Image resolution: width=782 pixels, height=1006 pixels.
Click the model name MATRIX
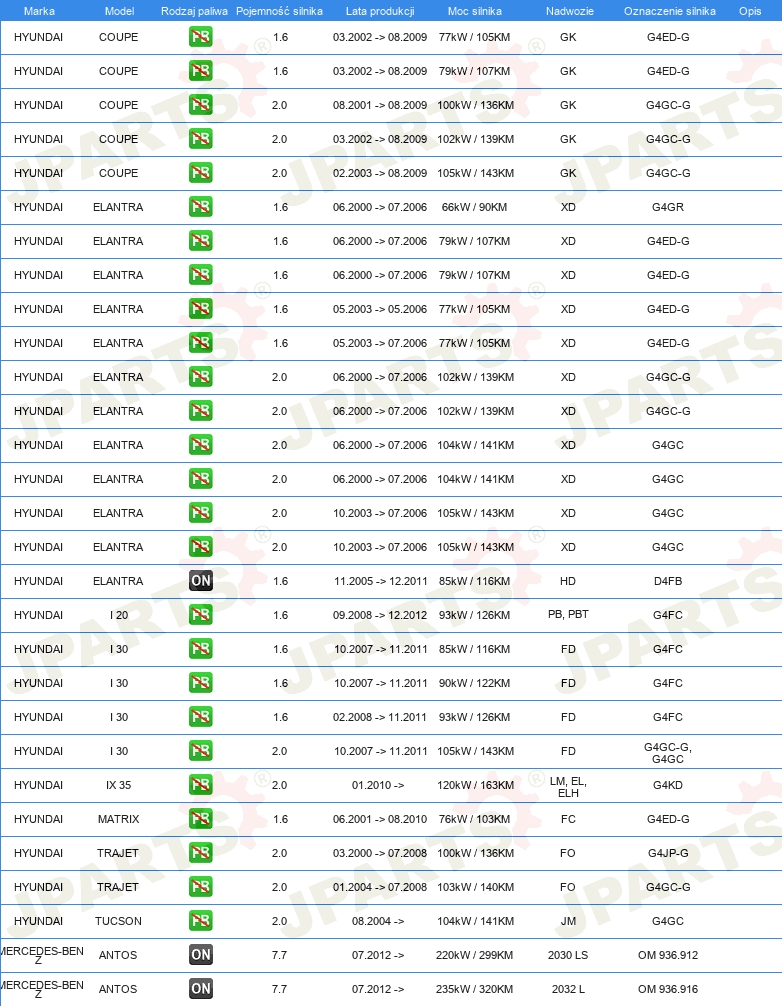coord(119,819)
